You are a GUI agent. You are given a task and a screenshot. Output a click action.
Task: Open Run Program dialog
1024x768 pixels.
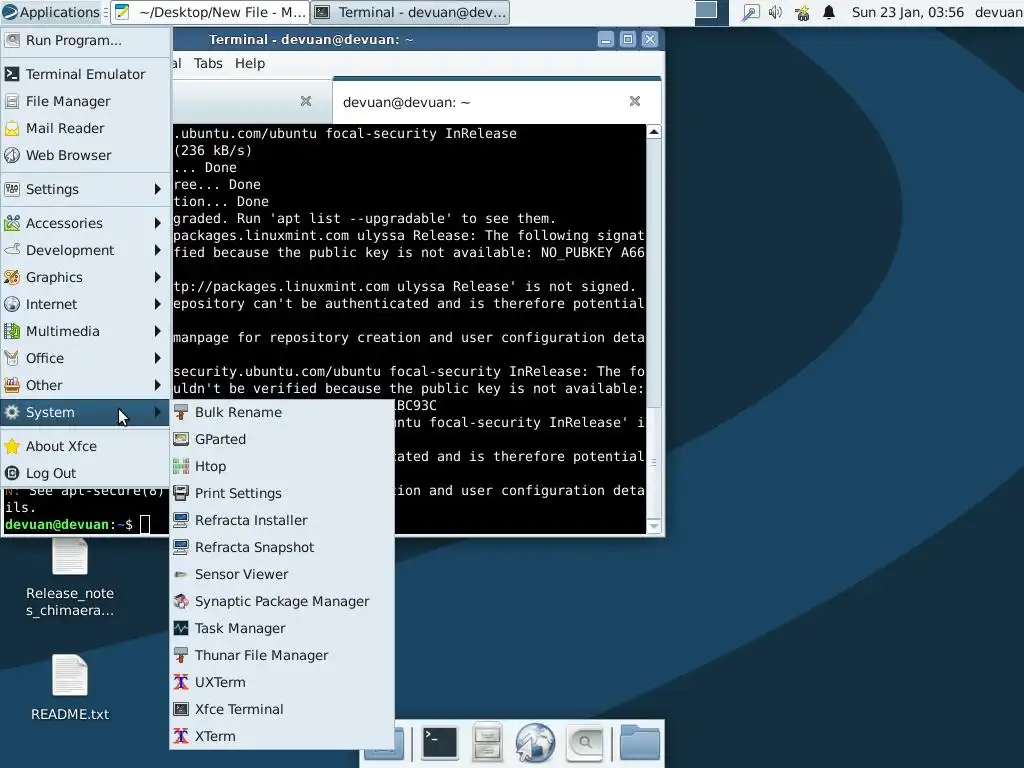pyautogui.click(x=85, y=40)
